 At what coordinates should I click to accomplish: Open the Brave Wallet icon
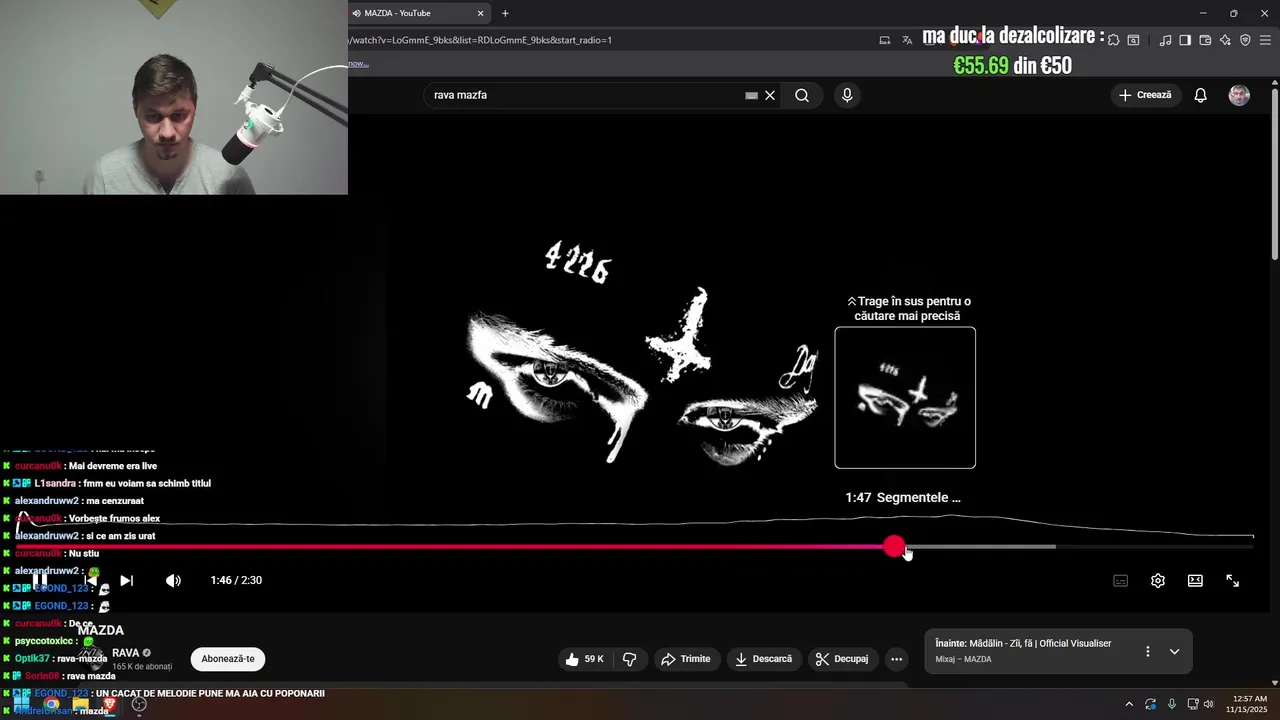1205,40
